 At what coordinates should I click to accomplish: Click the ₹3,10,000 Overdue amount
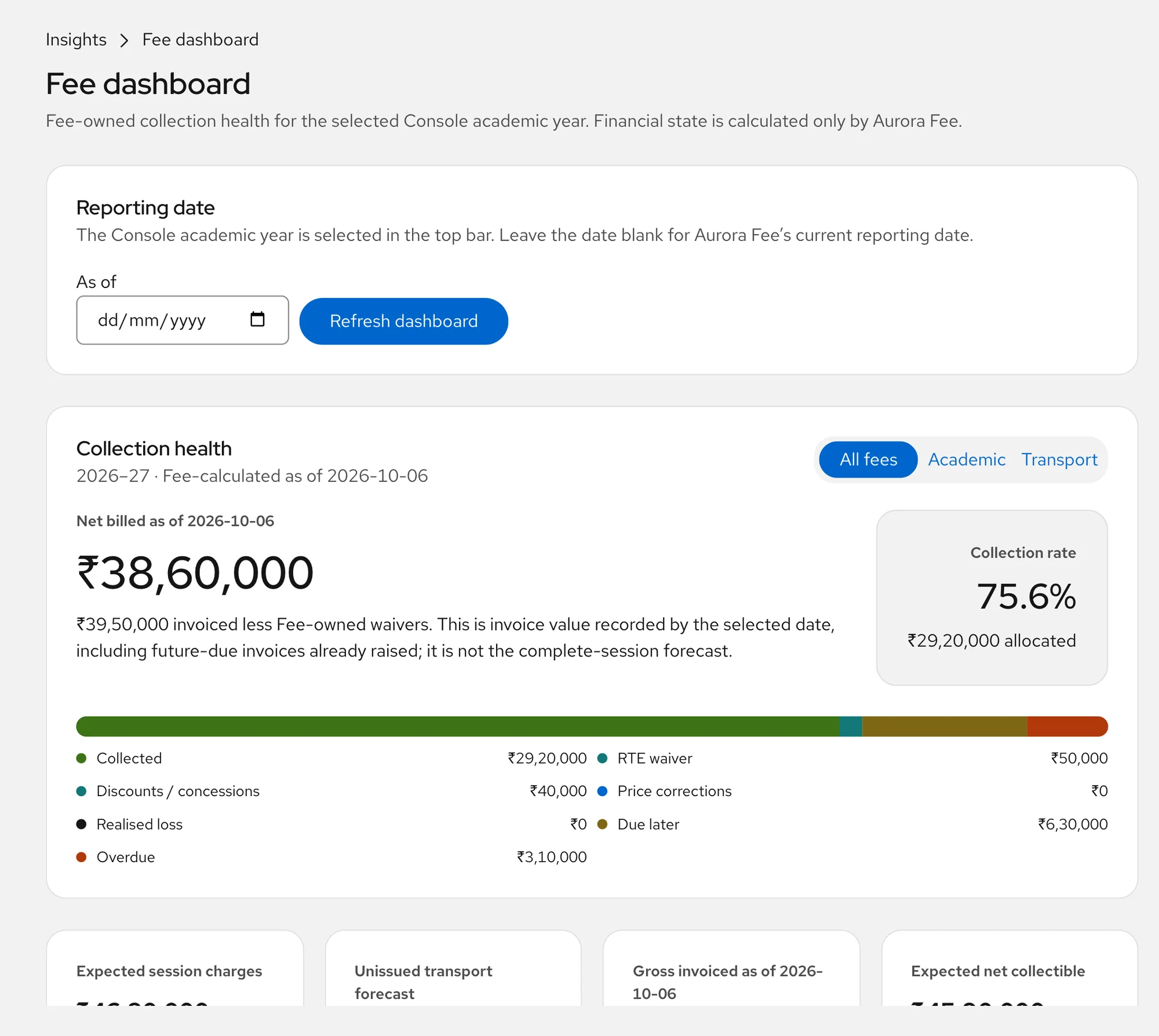point(552,857)
